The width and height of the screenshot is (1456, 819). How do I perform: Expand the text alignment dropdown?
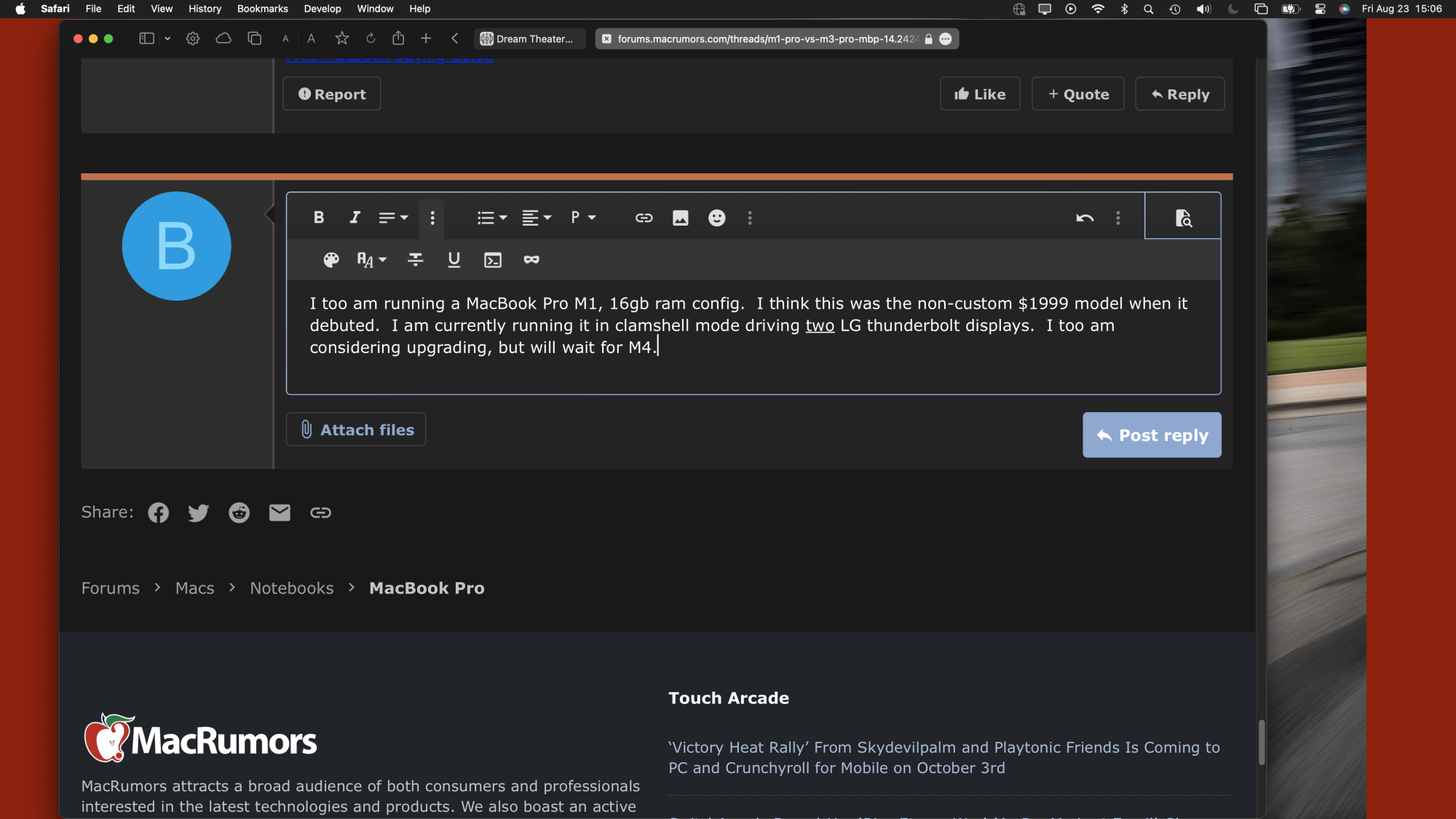click(537, 218)
